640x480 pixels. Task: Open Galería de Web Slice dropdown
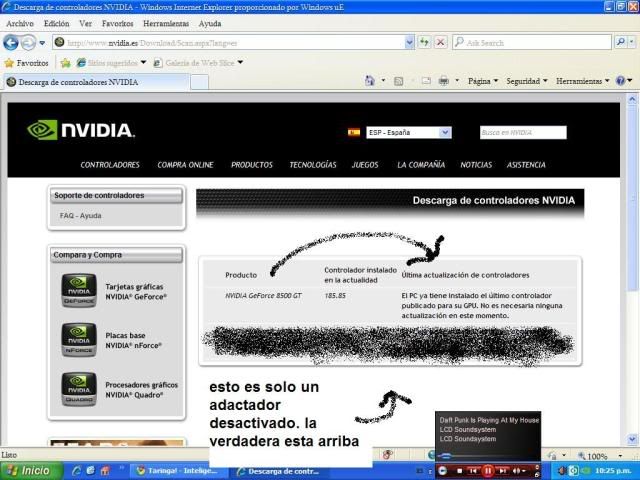click(x=198, y=63)
